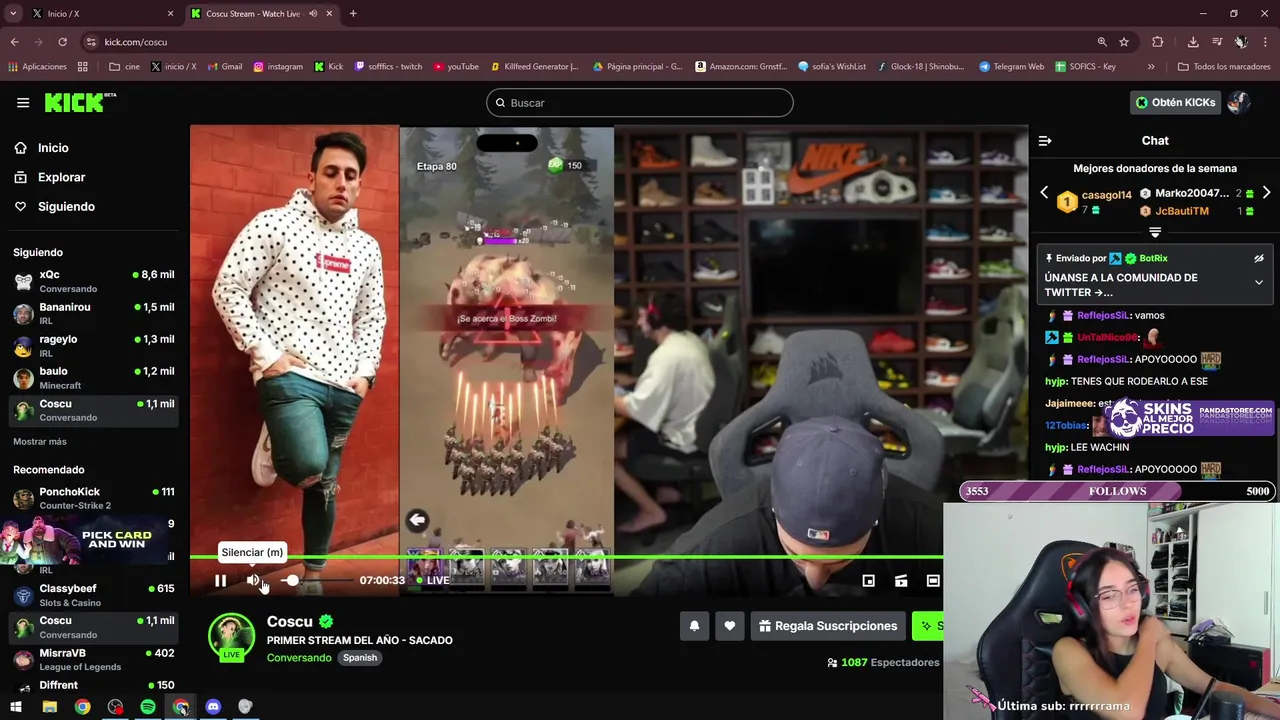Open xQc channel in sidebar
The height and width of the screenshot is (720, 1280).
click(92, 281)
